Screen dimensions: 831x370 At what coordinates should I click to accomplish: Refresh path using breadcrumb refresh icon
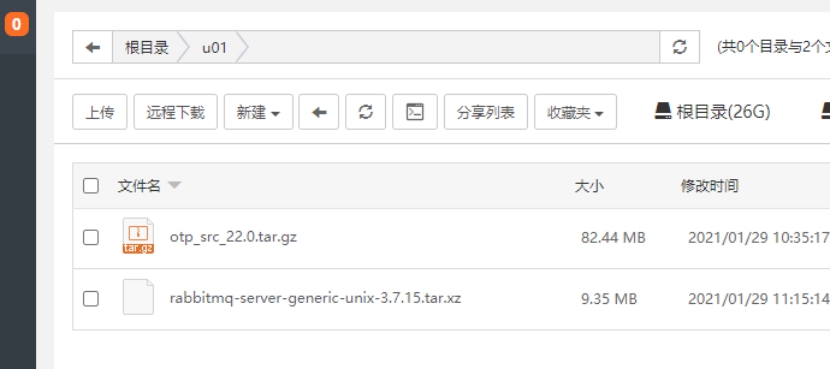point(679,47)
